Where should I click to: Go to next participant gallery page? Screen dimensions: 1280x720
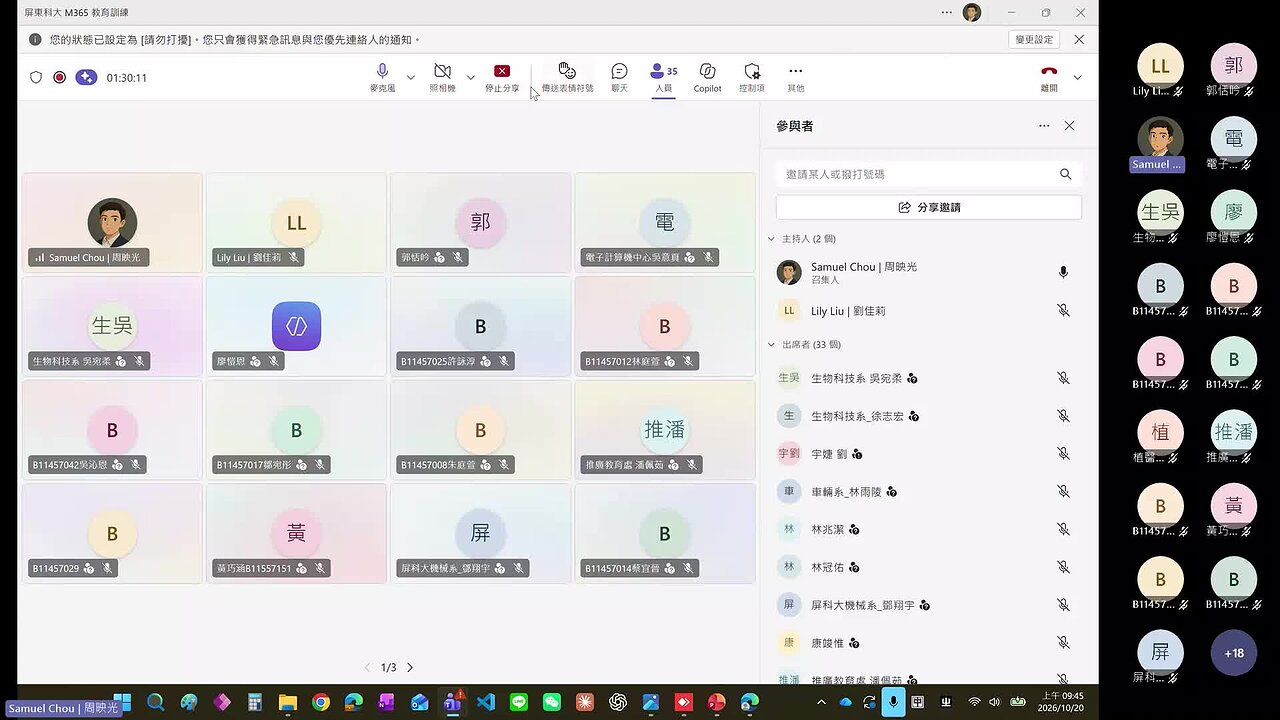[409, 667]
